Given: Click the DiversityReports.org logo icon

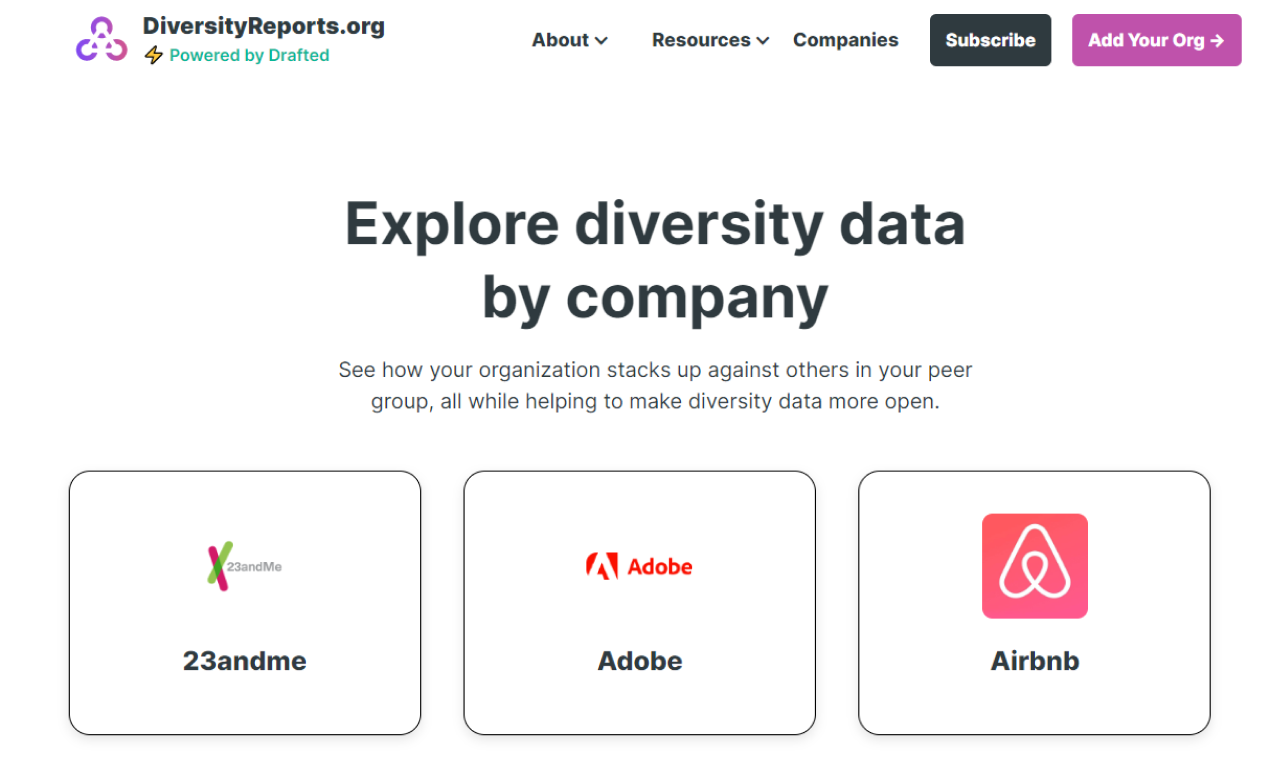Looking at the screenshot, I should [100, 40].
